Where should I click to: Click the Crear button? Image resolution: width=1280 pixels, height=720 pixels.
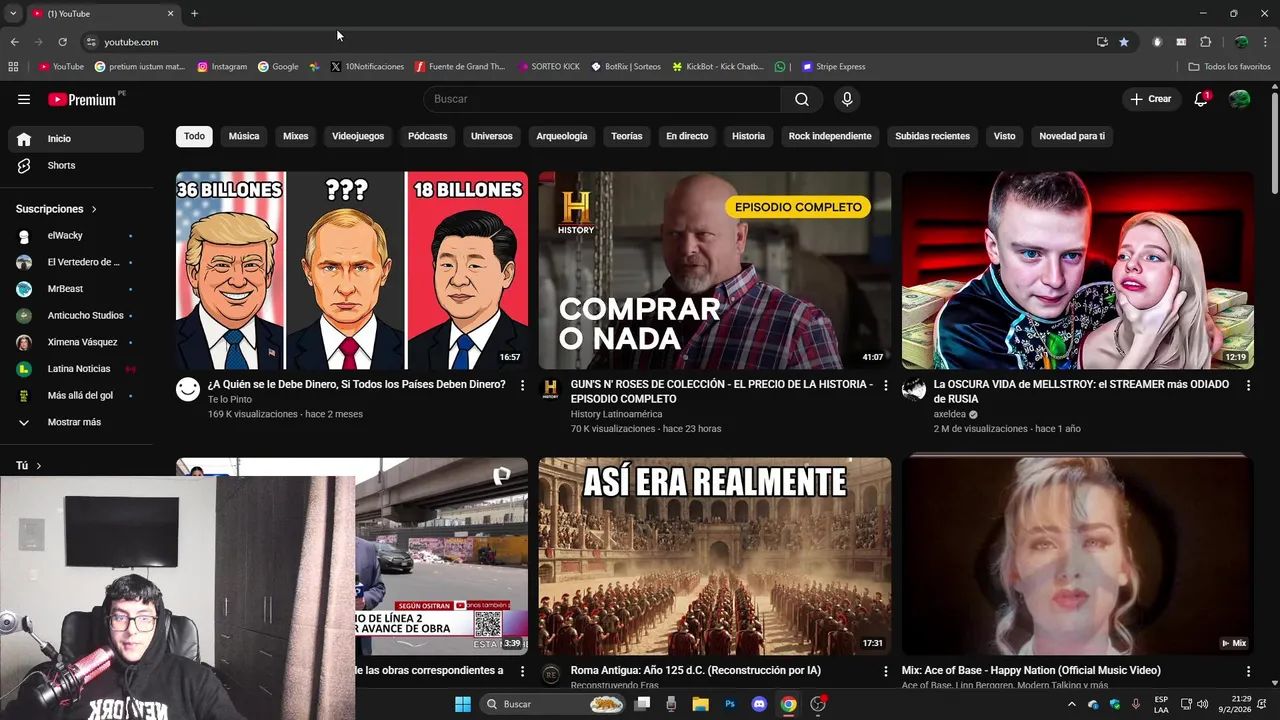1150,99
